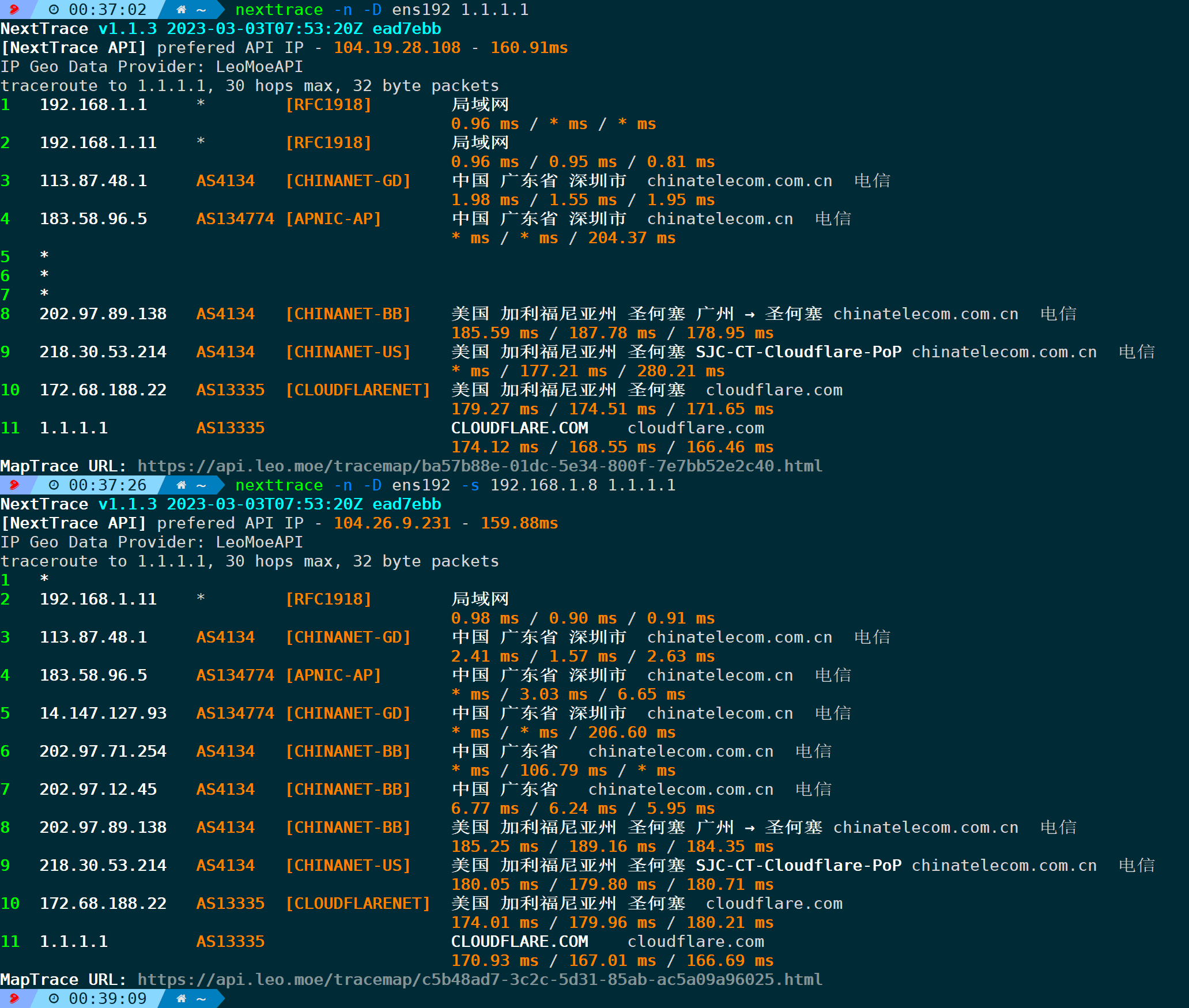Click the home icon in the 00:37:26 prompt
The image size is (1189, 1008).
point(181,485)
